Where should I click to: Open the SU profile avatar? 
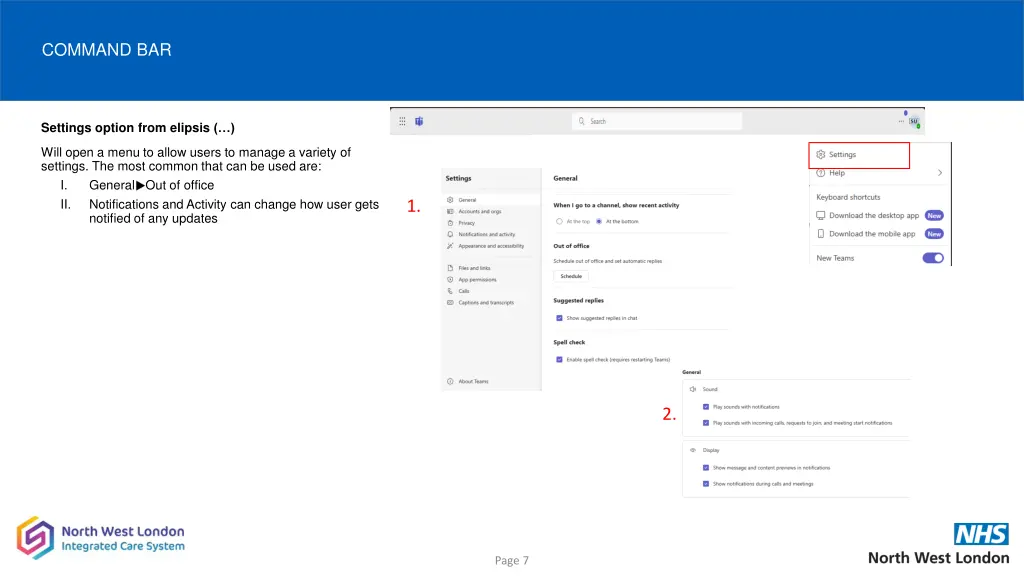click(x=914, y=121)
